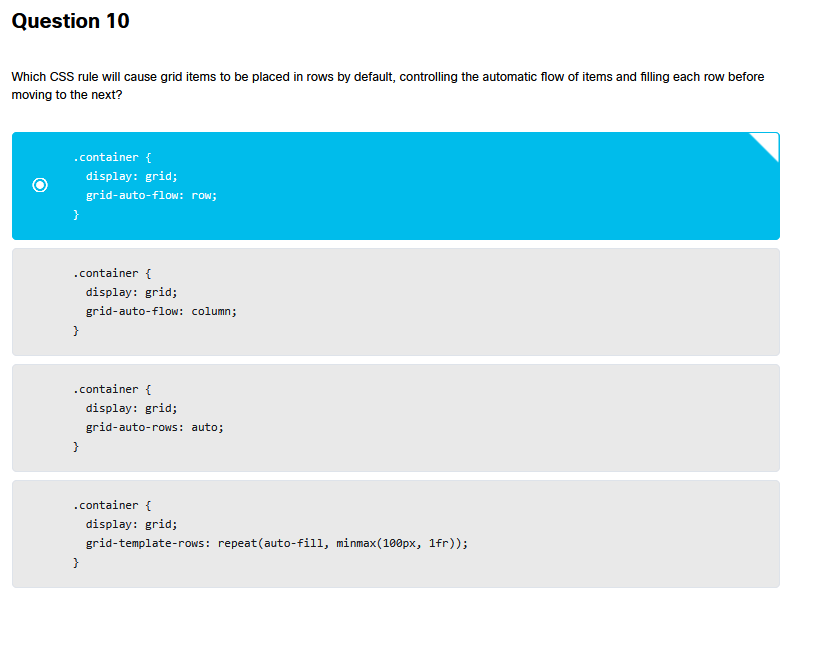Click the Question 10 heading
The image size is (822, 669).
click(70, 21)
